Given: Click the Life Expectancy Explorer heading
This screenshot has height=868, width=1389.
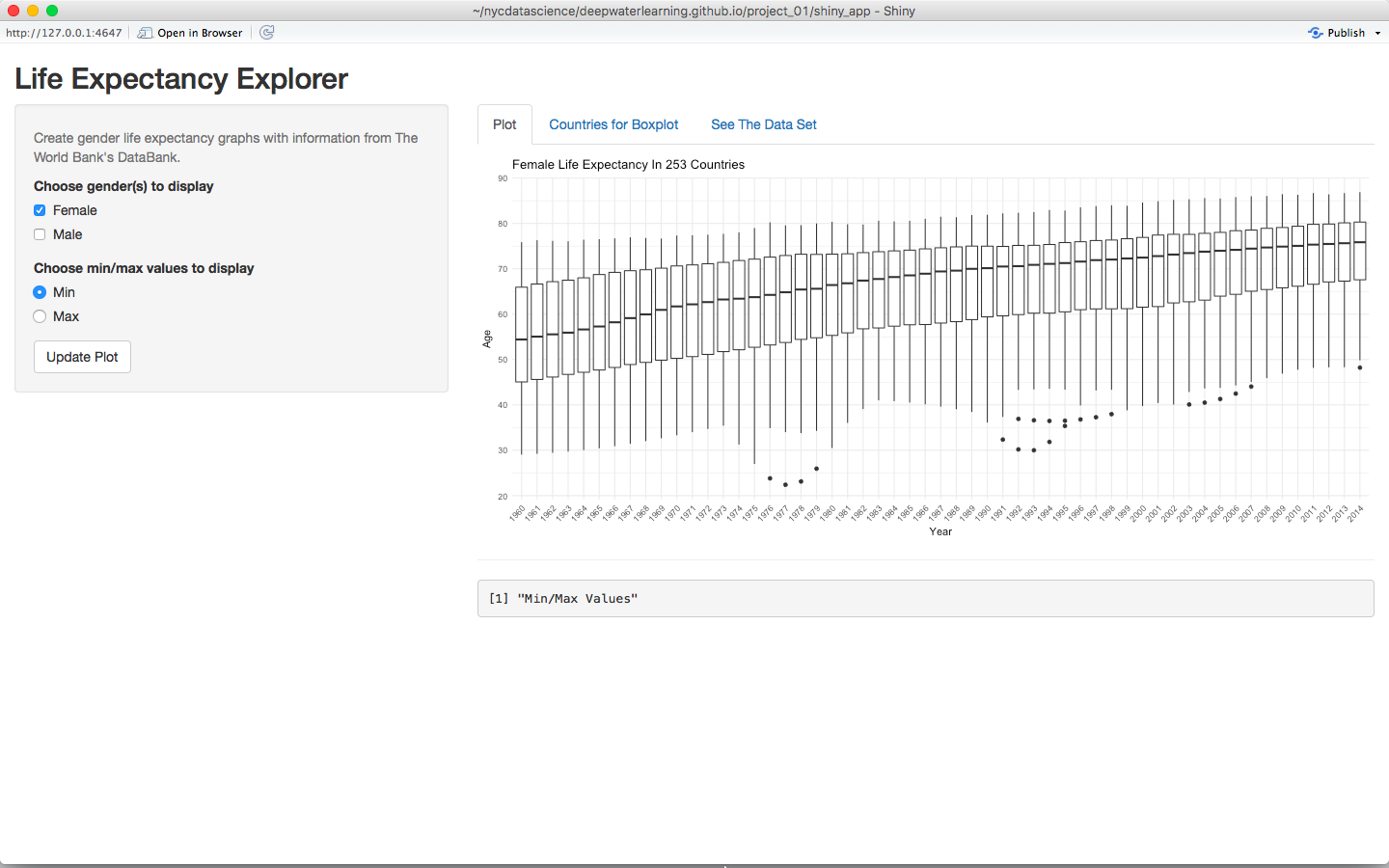Looking at the screenshot, I should (181, 79).
